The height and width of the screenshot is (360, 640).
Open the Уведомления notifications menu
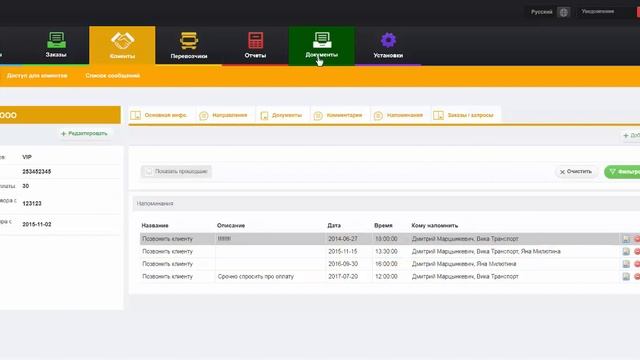[598, 11]
